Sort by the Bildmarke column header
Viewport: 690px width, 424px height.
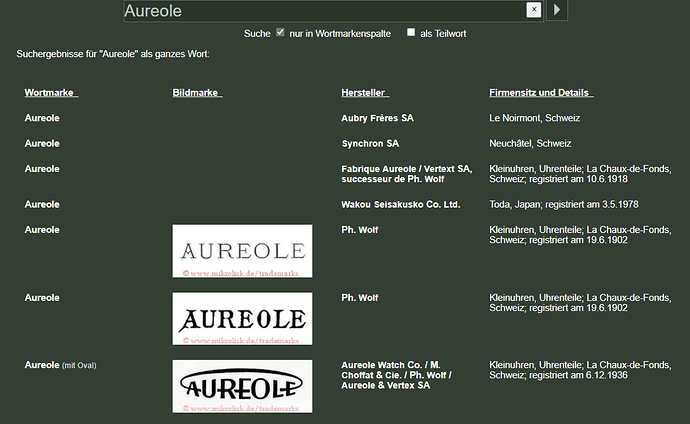click(197, 93)
